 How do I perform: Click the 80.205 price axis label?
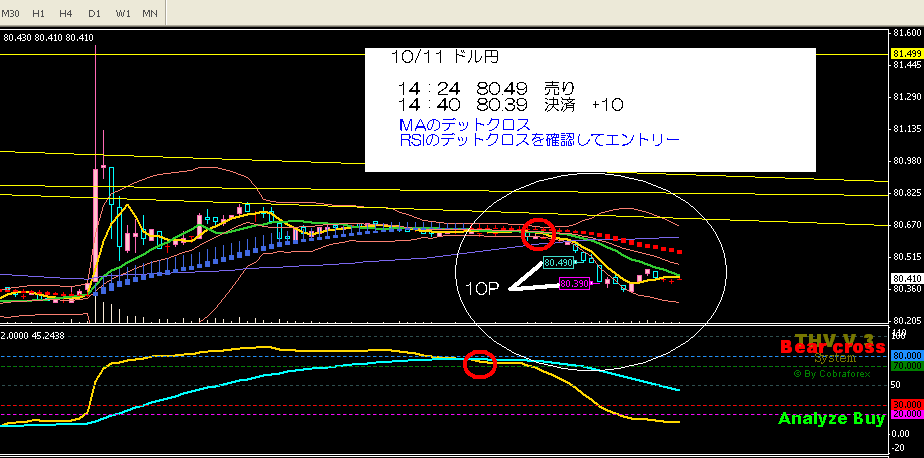[x=906, y=321]
